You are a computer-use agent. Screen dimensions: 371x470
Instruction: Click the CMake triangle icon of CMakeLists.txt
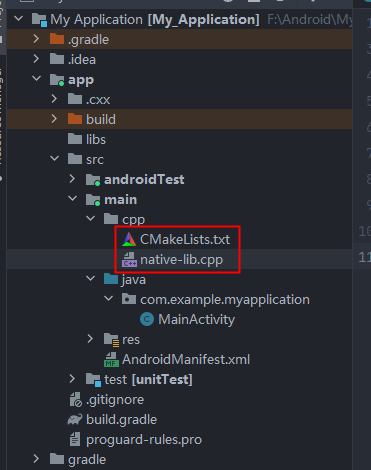[129, 239]
